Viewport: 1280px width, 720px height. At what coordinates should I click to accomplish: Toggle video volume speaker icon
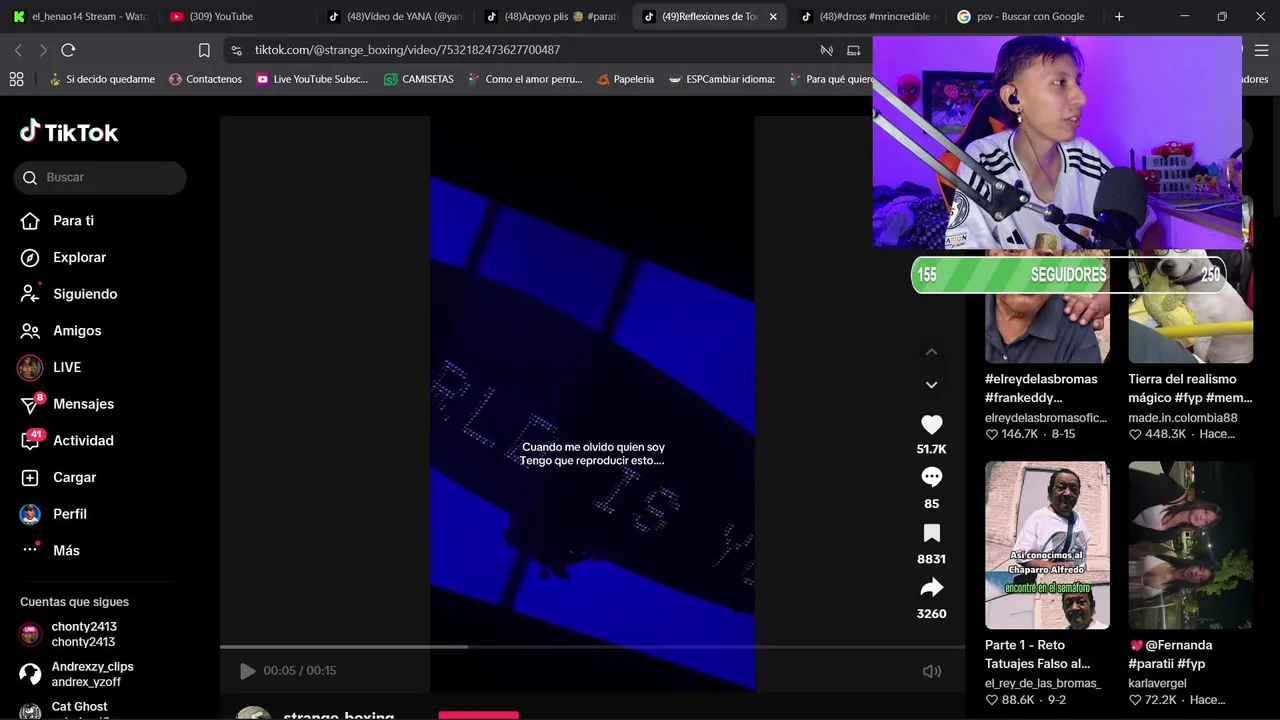pos(932,671)
